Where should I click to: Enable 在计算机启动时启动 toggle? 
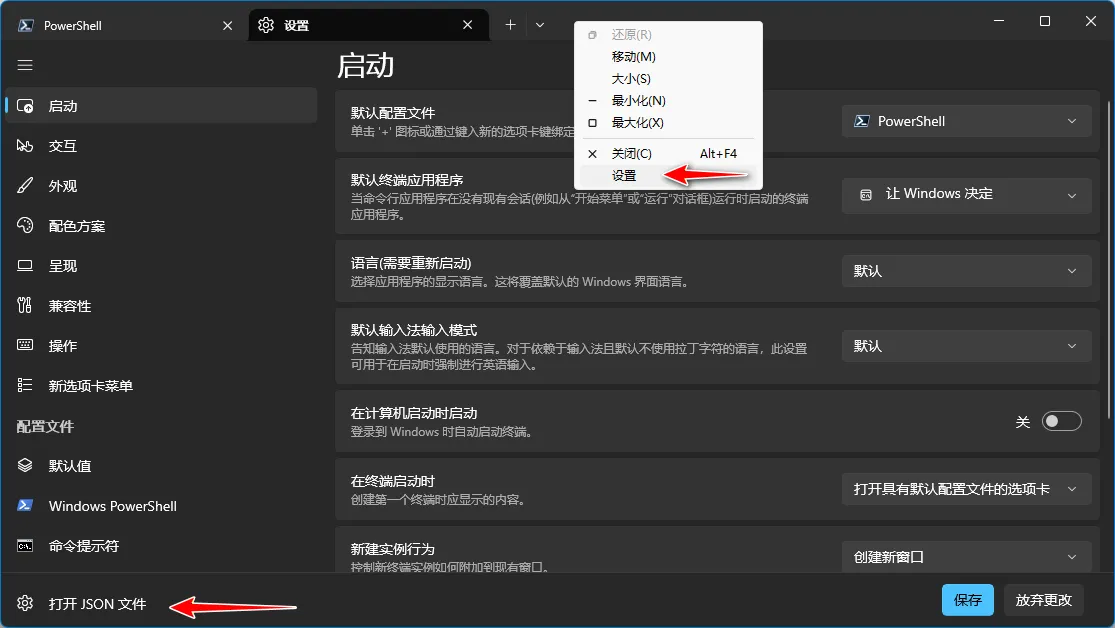pos(1062,421)
